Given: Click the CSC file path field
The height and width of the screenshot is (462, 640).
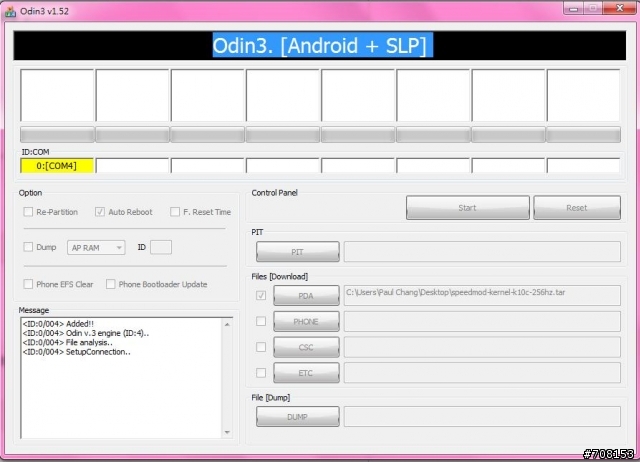Looking at the screenshot, I should click(x=482, y=347).
